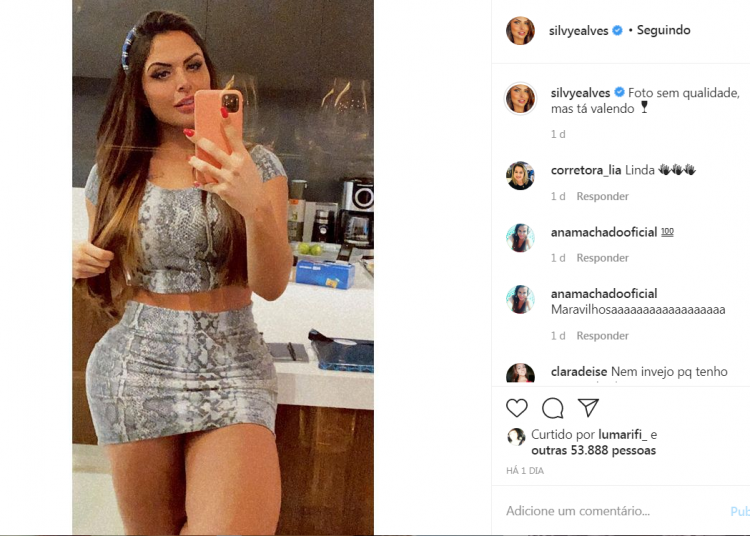Reply to corretora_lia's comment via 'Responder'
750x536 pixels.
pos(602,196)
